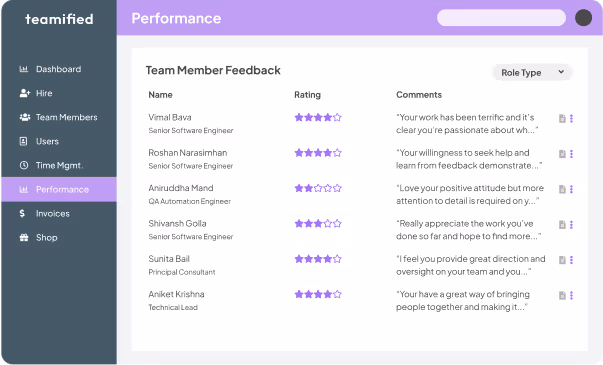Viewport: 603px width, 365px height.
Task: Open more options for Roshan Narasimhan
Action: click(x=571, y=154)
